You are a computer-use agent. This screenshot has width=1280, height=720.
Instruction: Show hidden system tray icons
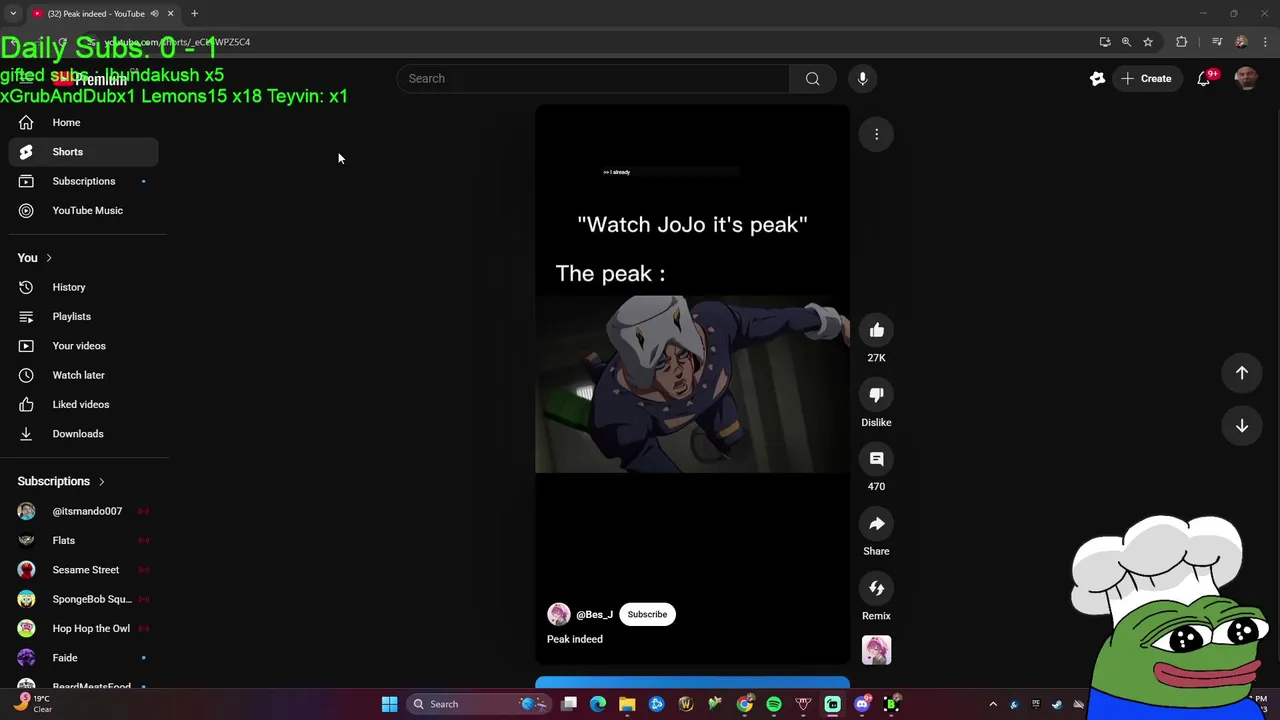coord(993,704)
